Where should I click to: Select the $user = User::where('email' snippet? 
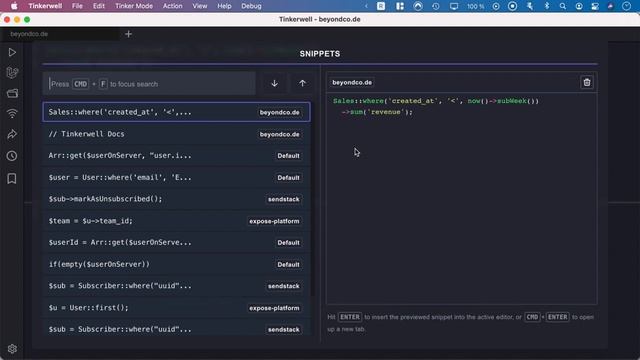(176, 178)
